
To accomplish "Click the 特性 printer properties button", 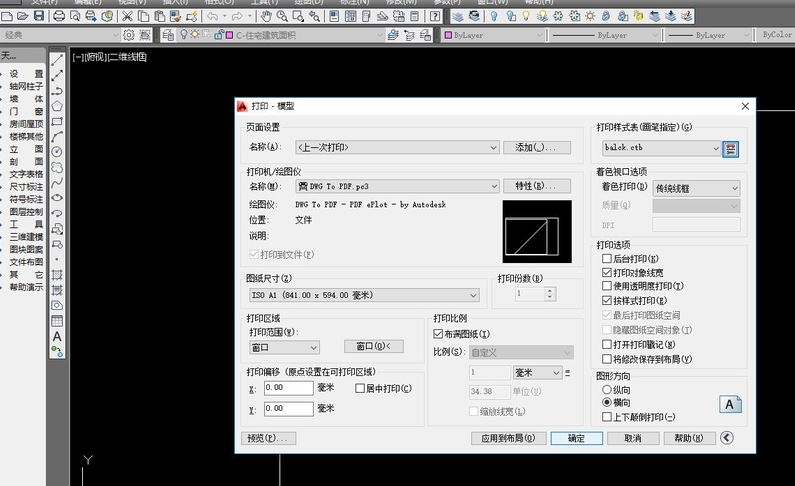I will 537,186.
